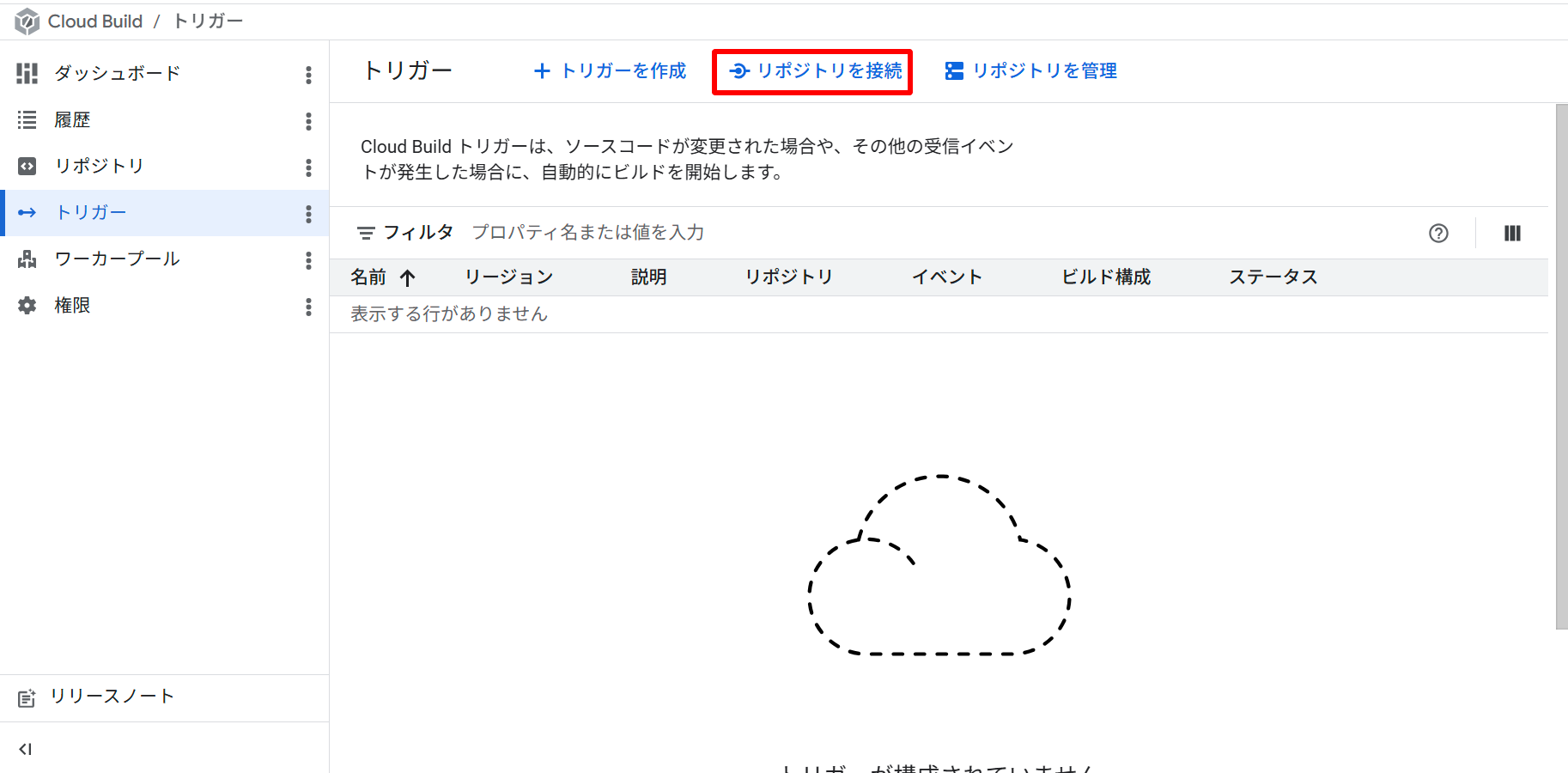
Task: Click the ビルド構成 column header
Action: coord(1106,277)
